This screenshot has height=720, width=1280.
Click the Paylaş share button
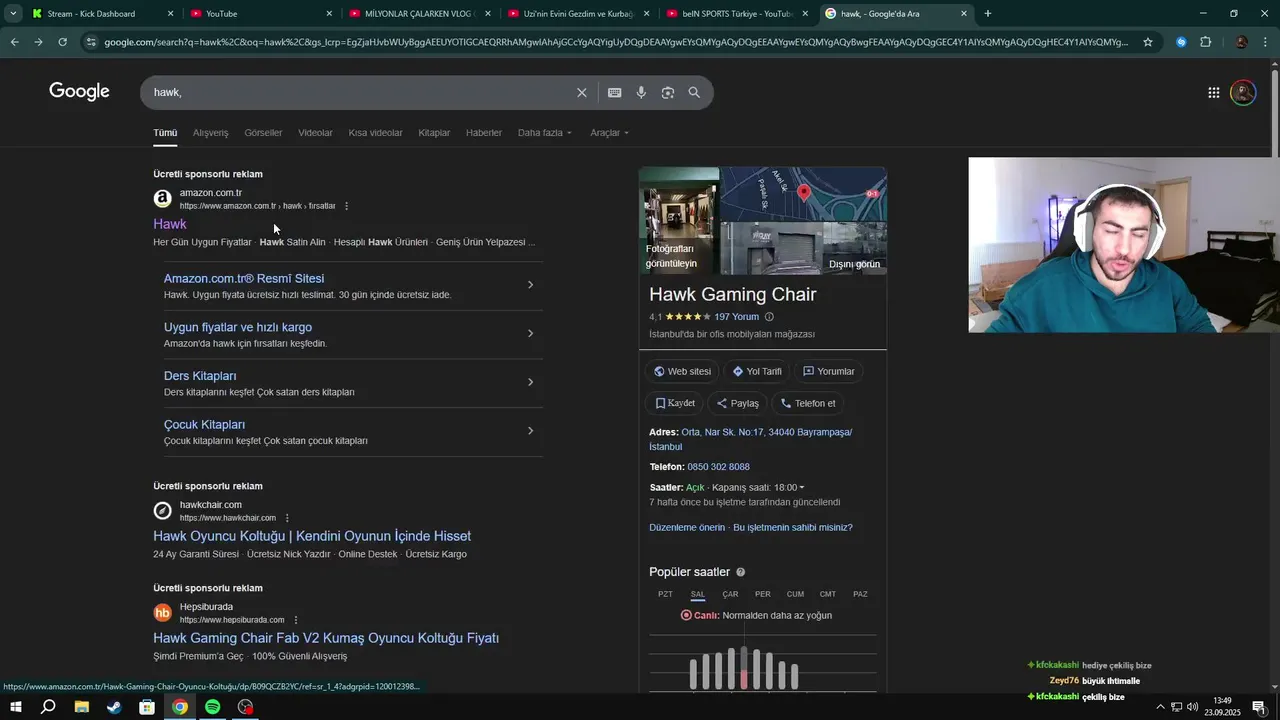pyautogui.click(x=737, y=403)
